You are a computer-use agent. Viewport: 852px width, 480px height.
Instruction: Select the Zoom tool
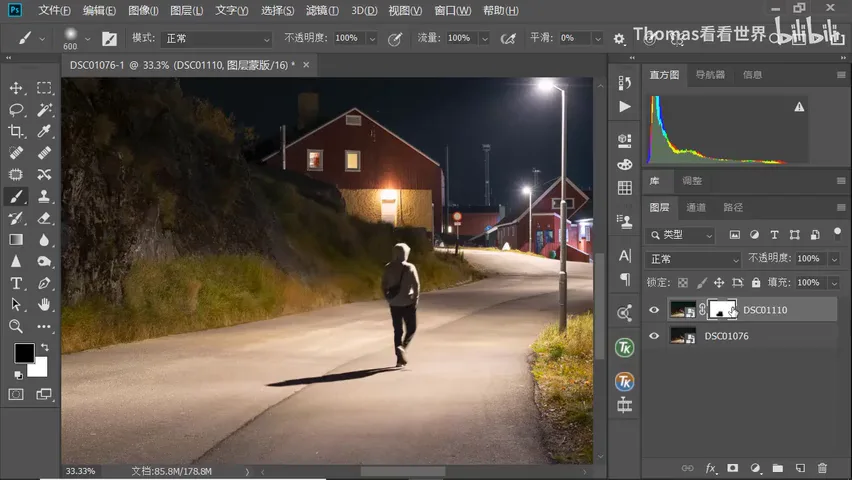coord(16,326)
